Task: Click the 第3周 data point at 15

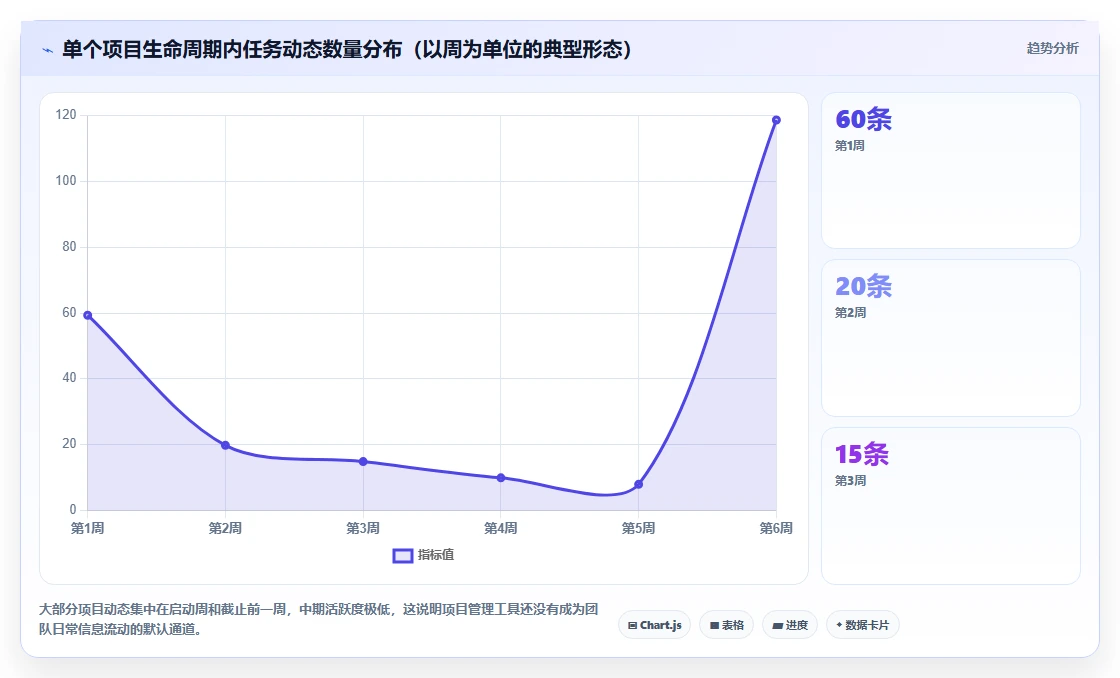Action: pyautogui.click(x=363, y=462)
